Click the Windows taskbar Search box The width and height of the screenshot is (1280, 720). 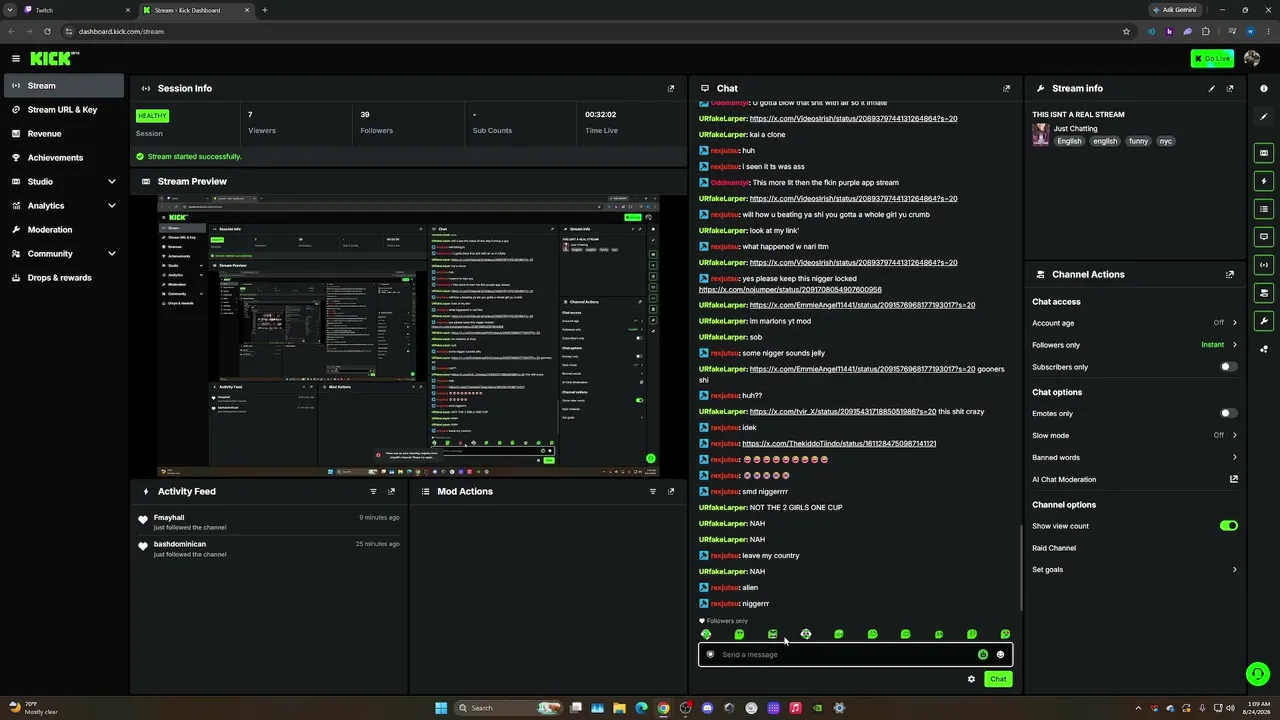pyautogui.click(x=508, y=708)
